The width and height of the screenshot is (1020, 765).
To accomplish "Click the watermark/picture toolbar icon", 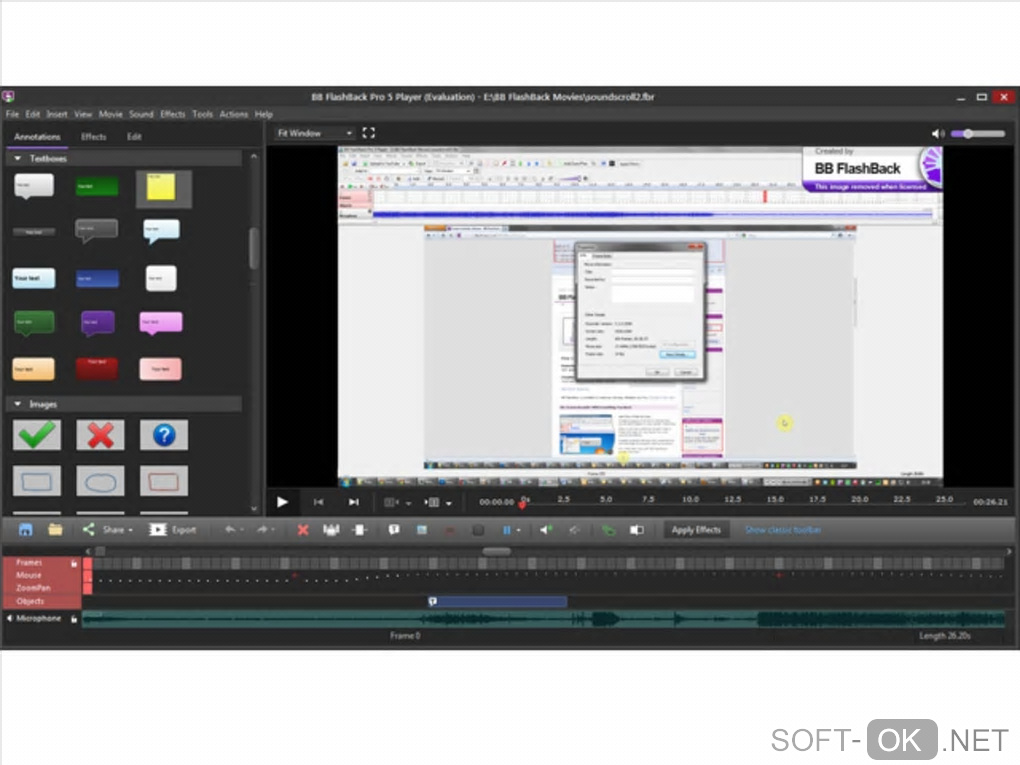I will tap(637, 530).
